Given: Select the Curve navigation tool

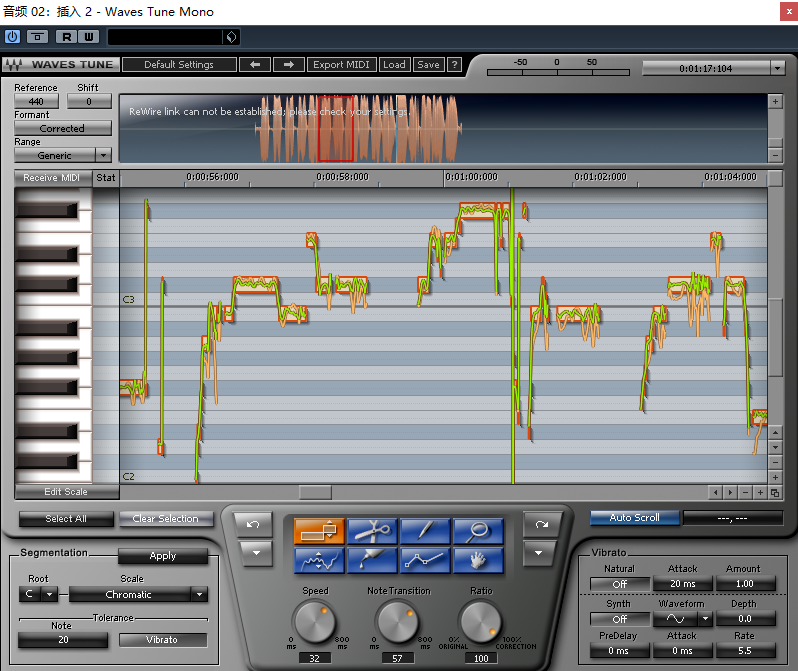Looking at the screenshot, I should tap(319, 560).
